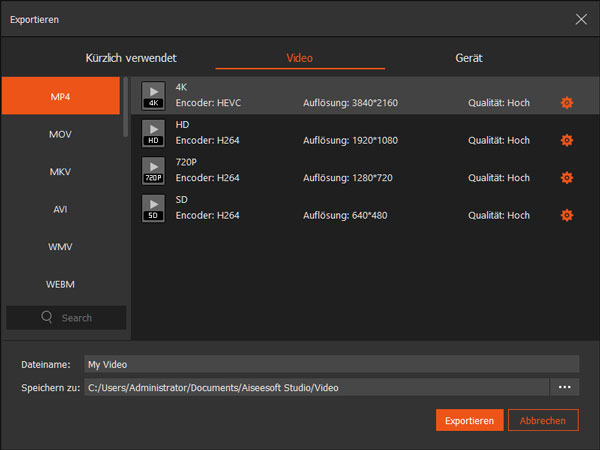The image size is (600, 450).
Task: Click the 720P format preset icon
Action: click(x=153, y=170)
